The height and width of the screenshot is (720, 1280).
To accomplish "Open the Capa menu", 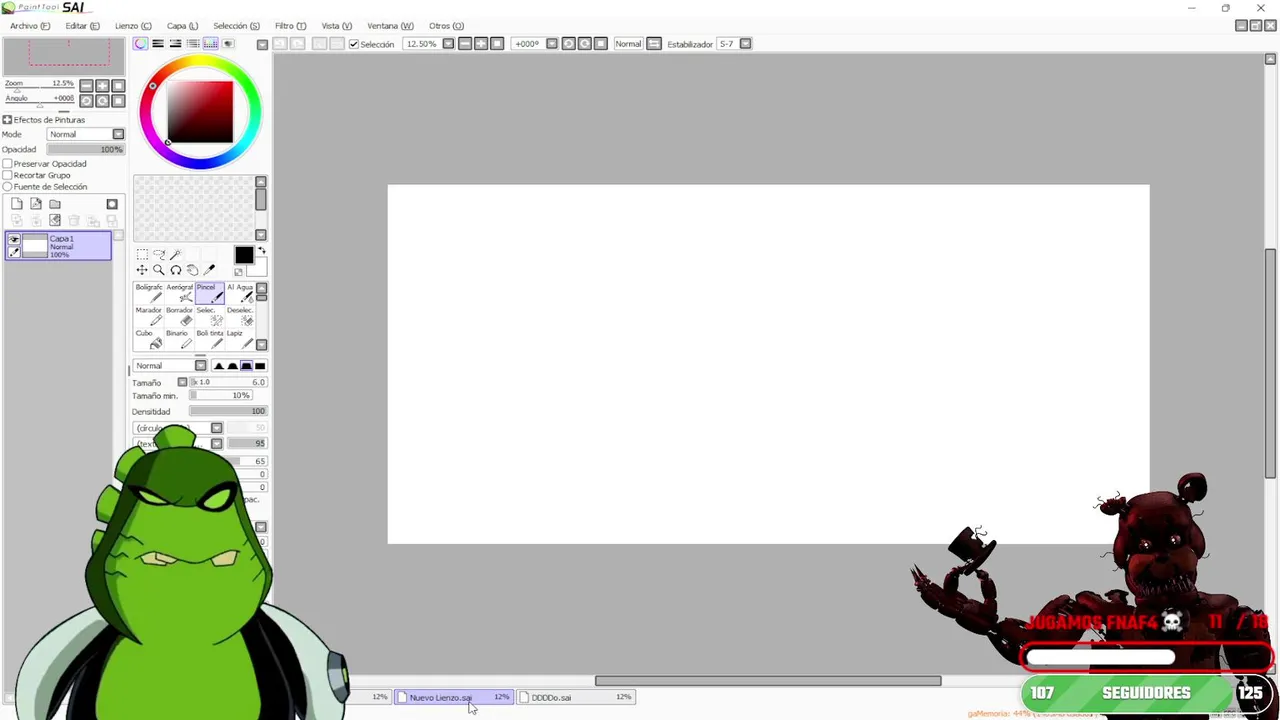I will pos(182,26).
